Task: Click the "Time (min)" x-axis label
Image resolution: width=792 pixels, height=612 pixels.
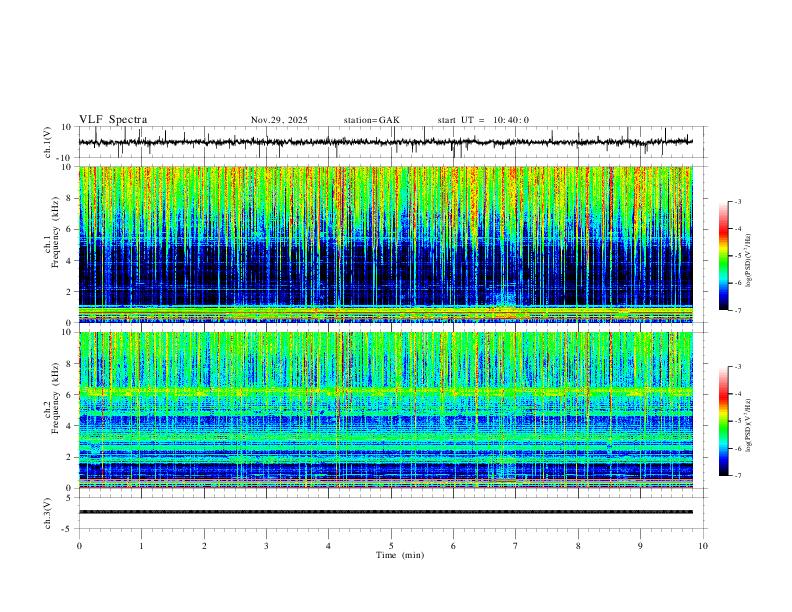Action: (400, 555)
